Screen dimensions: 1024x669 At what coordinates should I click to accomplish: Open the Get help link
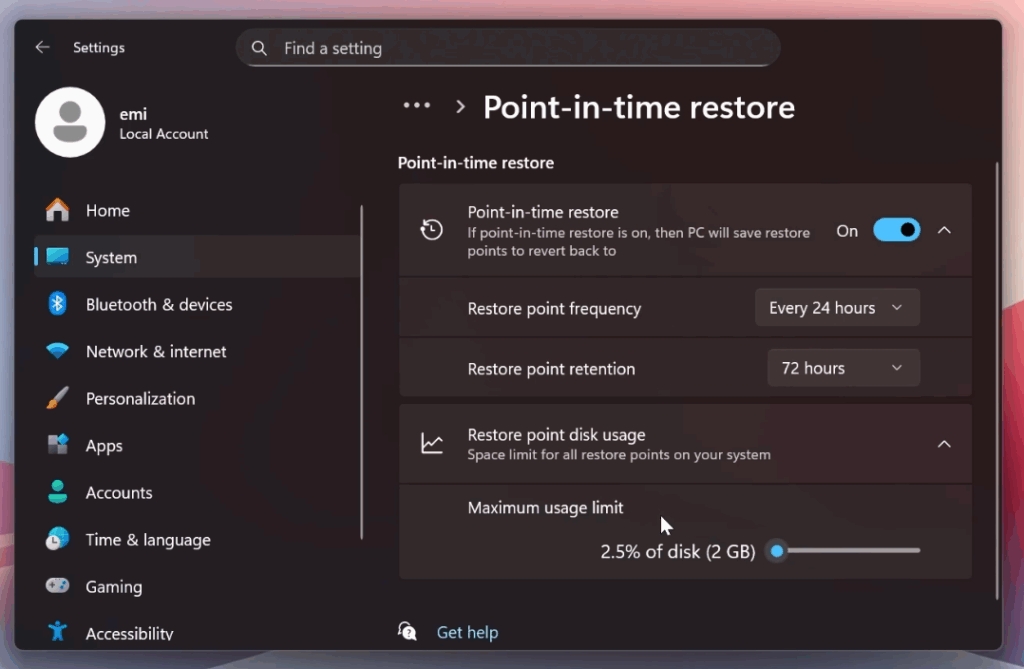coord(467,632)
